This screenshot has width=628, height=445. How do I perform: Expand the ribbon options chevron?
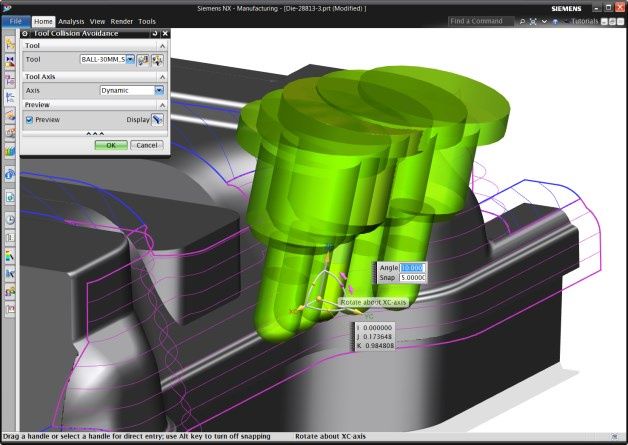pyautogui.click(x=544, y=22)
